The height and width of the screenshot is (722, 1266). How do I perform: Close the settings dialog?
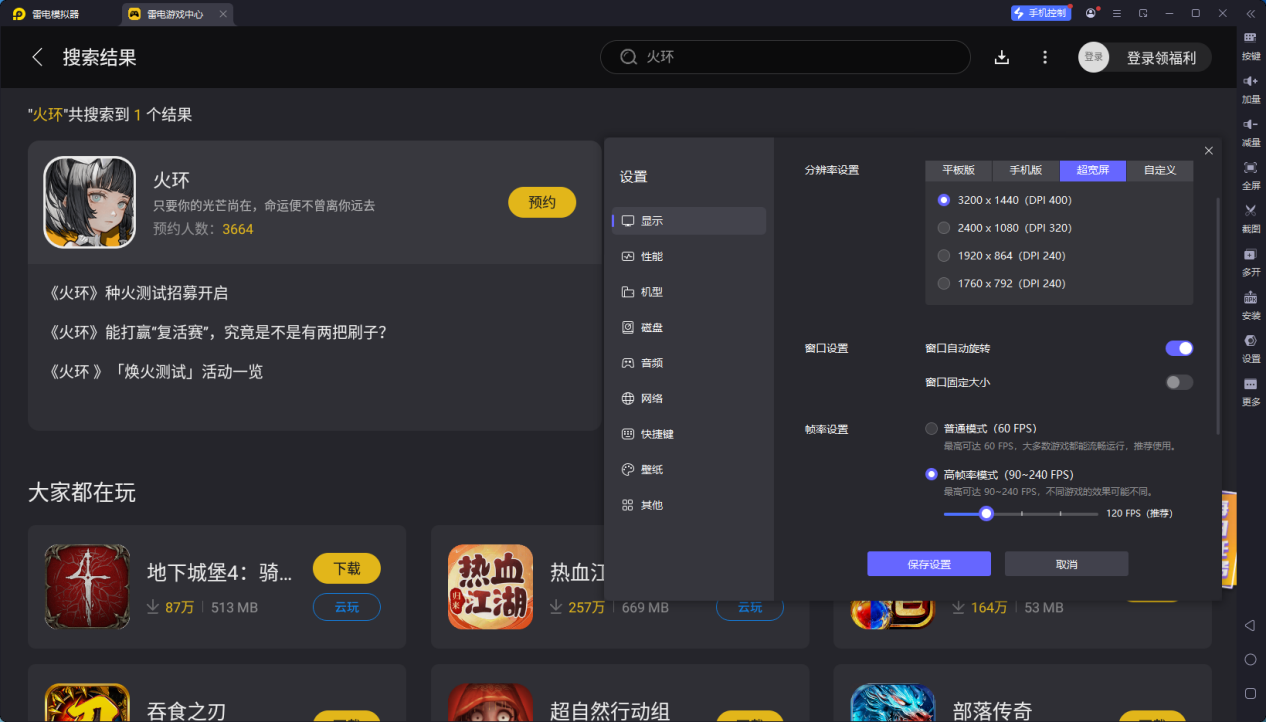click(1208, 150)
